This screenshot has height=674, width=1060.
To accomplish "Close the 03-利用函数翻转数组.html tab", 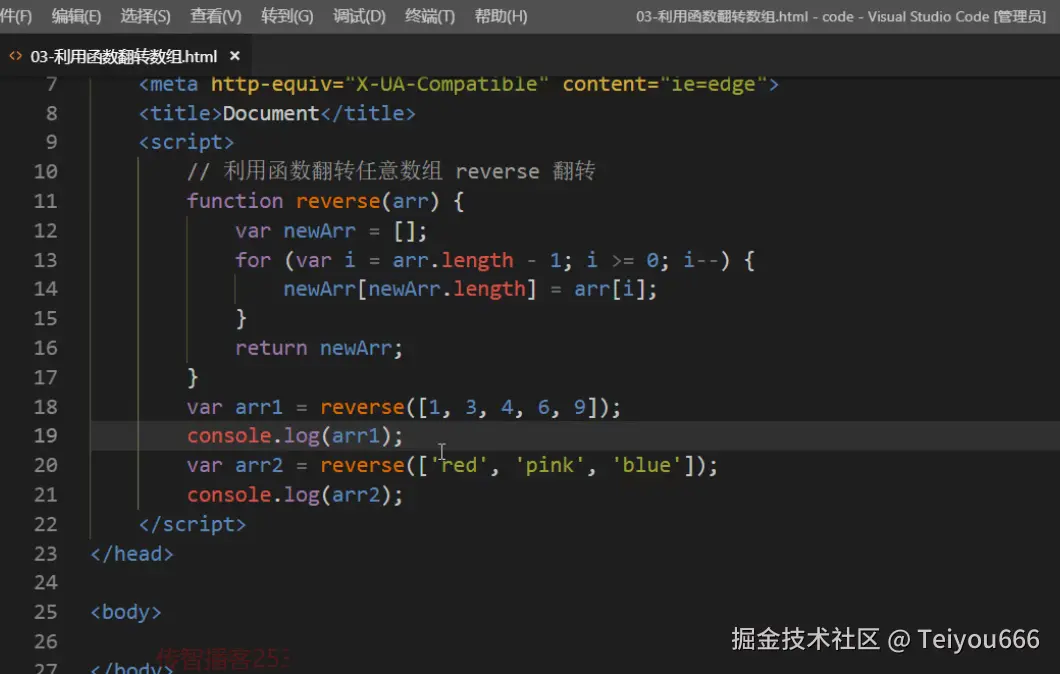I will pyautogui.click(x=235, y=56).
